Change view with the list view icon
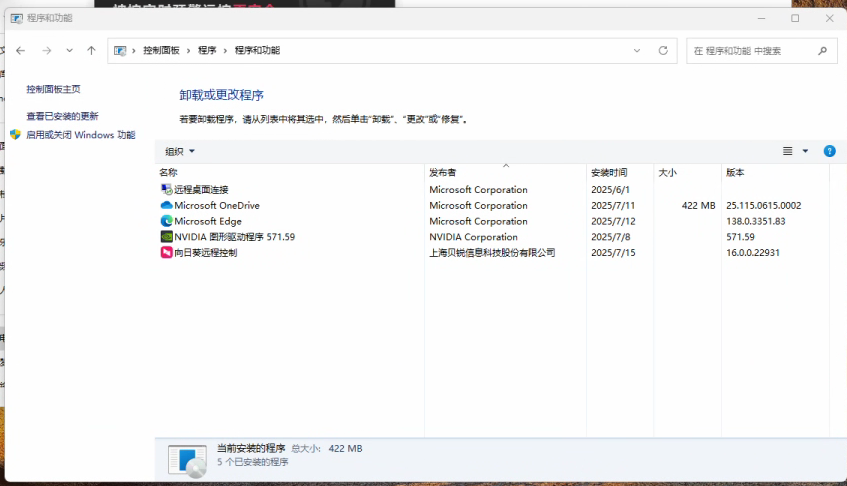 [788, 151]
